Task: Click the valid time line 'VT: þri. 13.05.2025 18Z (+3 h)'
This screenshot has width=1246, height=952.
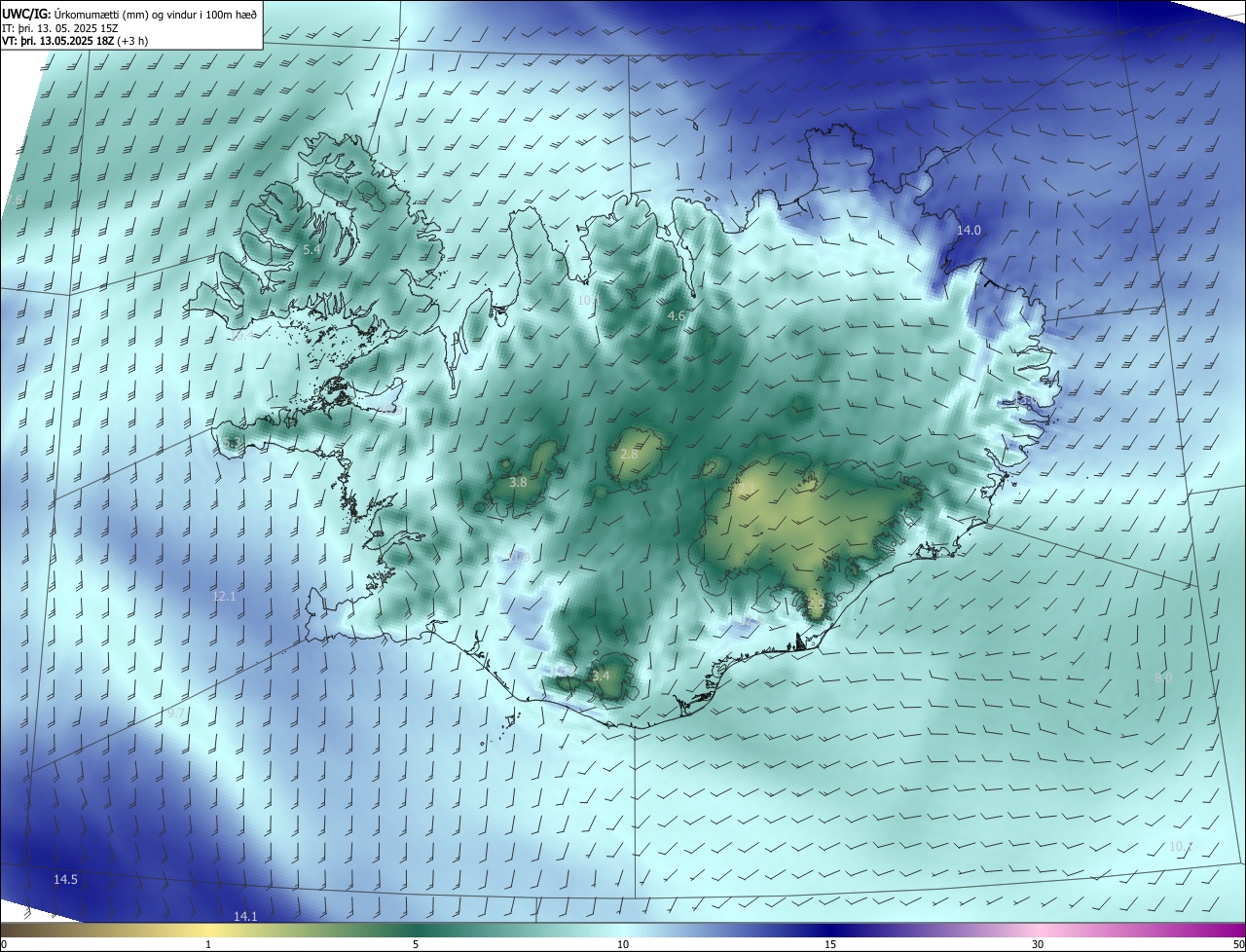Action: (x=75, y=41)
